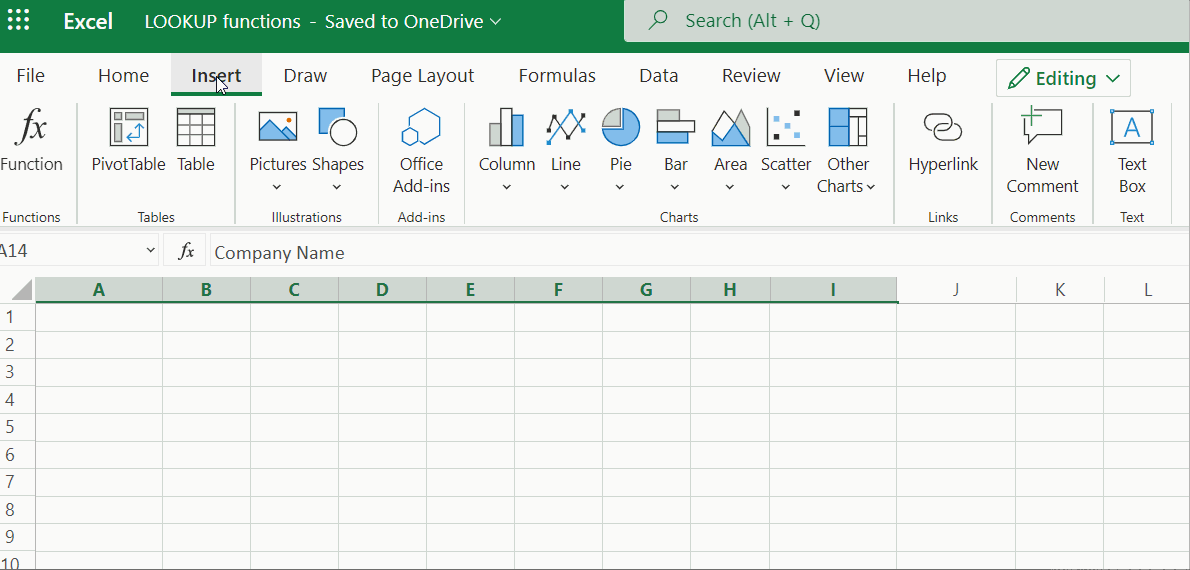Open the Name Box dropdown
This screenshot has width=1190, height=570.
(x=149, y=251)
